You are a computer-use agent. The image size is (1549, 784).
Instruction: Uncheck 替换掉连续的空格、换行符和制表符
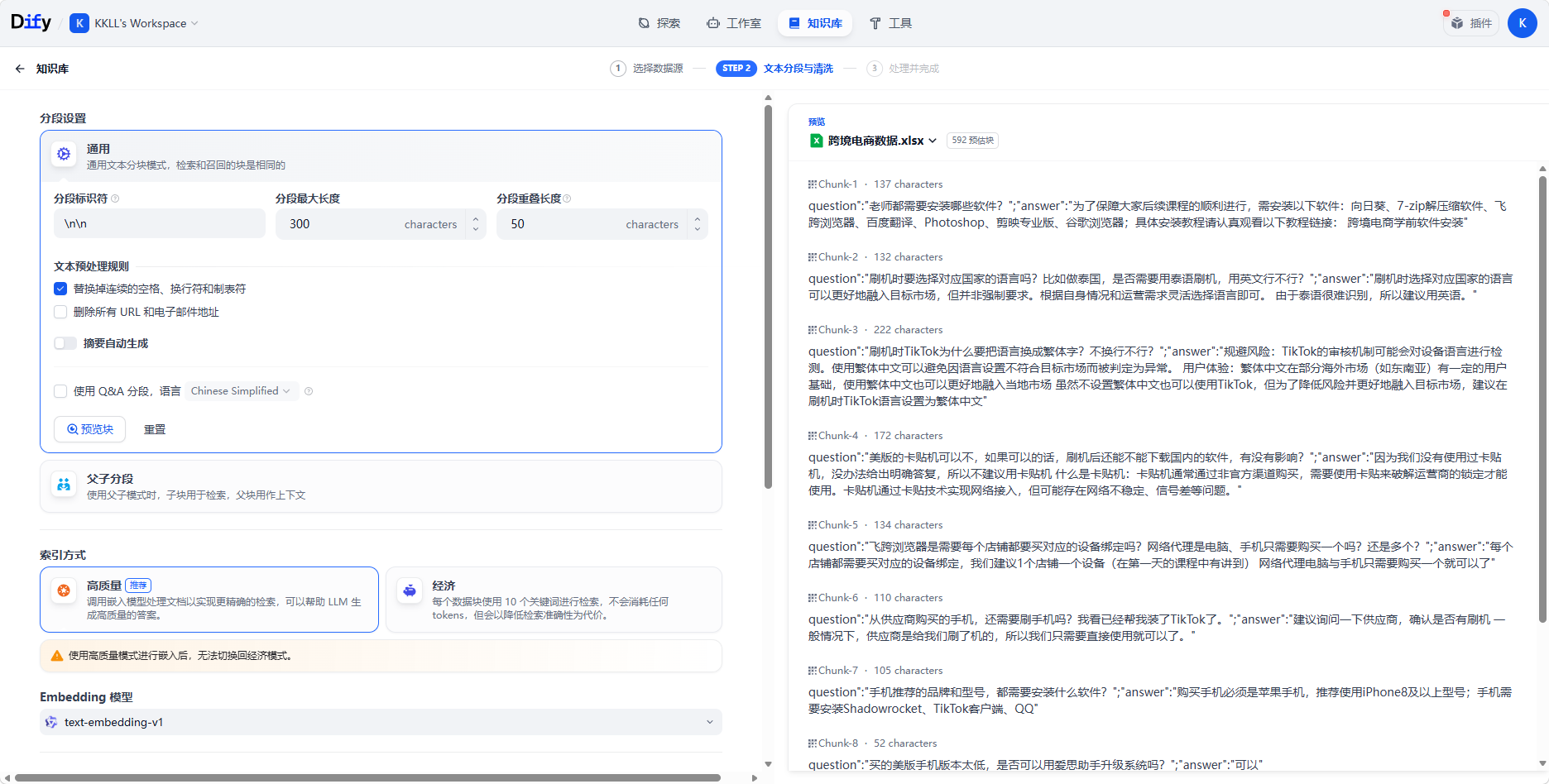click(x=60, y=289)
